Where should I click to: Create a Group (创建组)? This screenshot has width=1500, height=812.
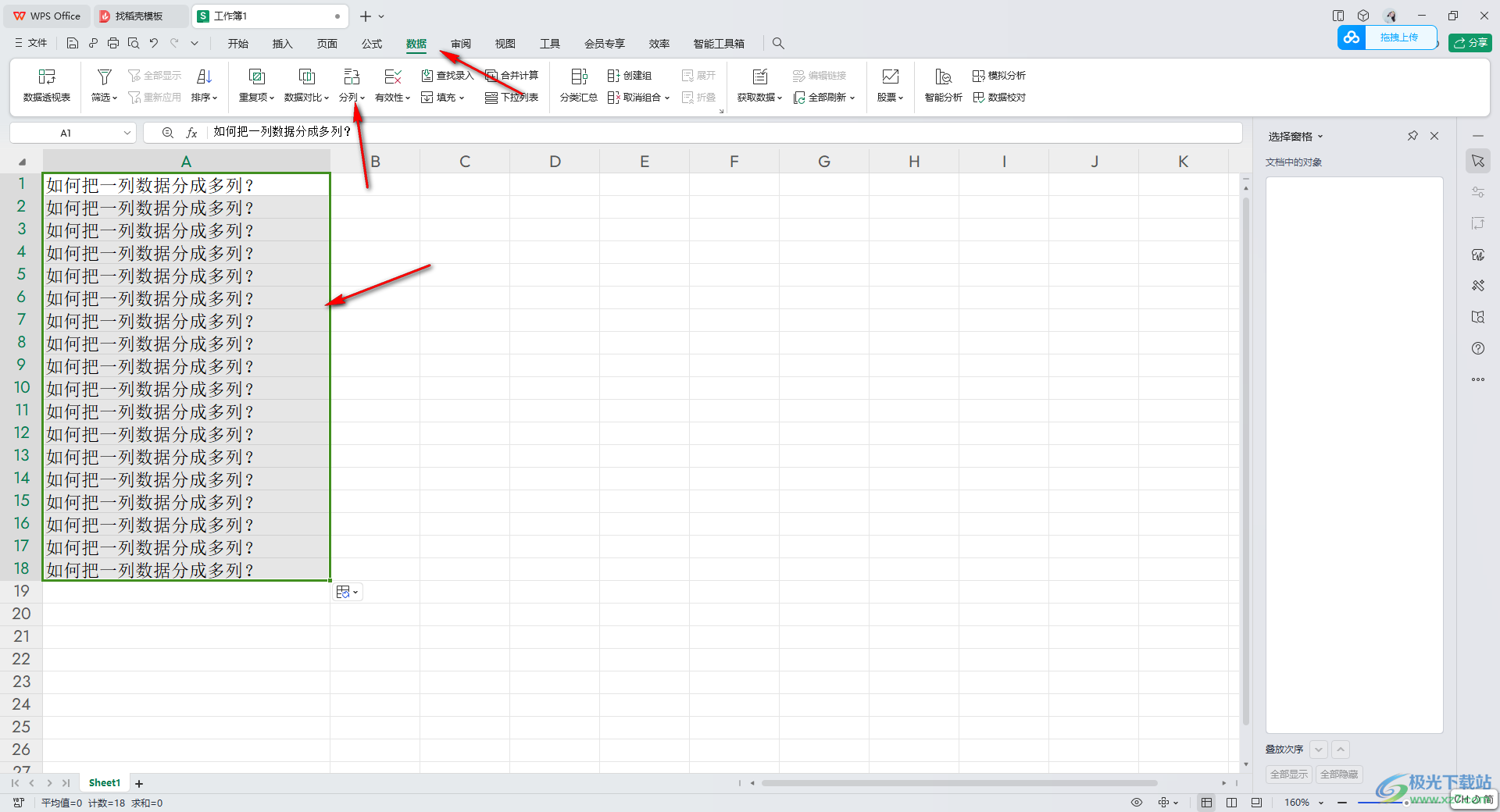tap(630, 75)
